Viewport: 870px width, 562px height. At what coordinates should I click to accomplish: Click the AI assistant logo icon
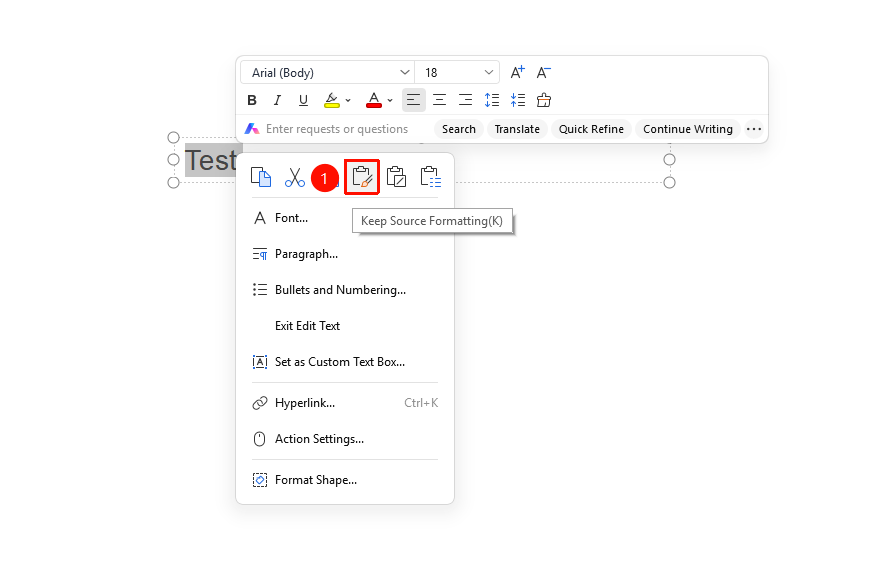[252, 129]
